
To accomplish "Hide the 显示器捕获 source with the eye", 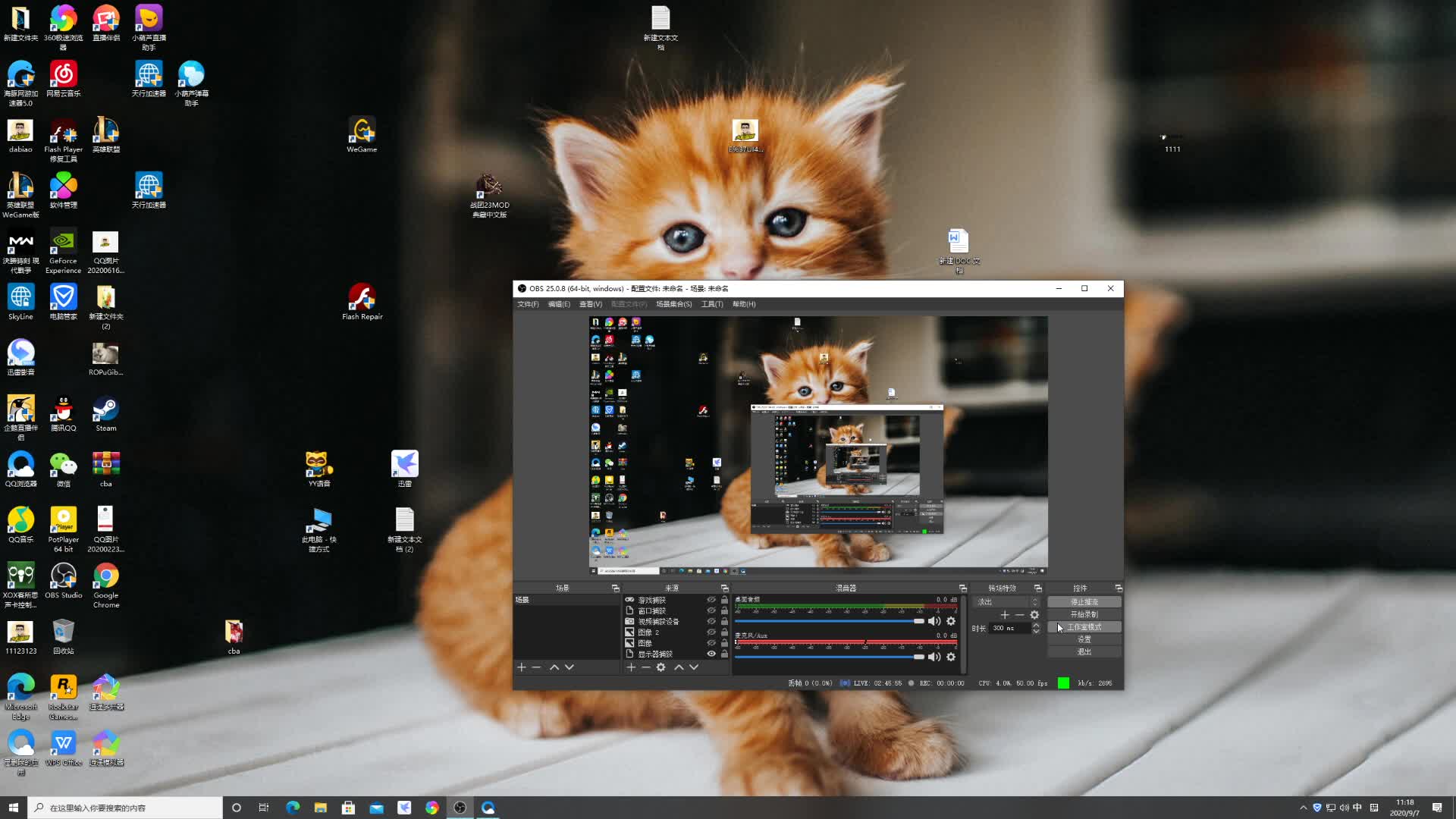I will coord(711,654).
